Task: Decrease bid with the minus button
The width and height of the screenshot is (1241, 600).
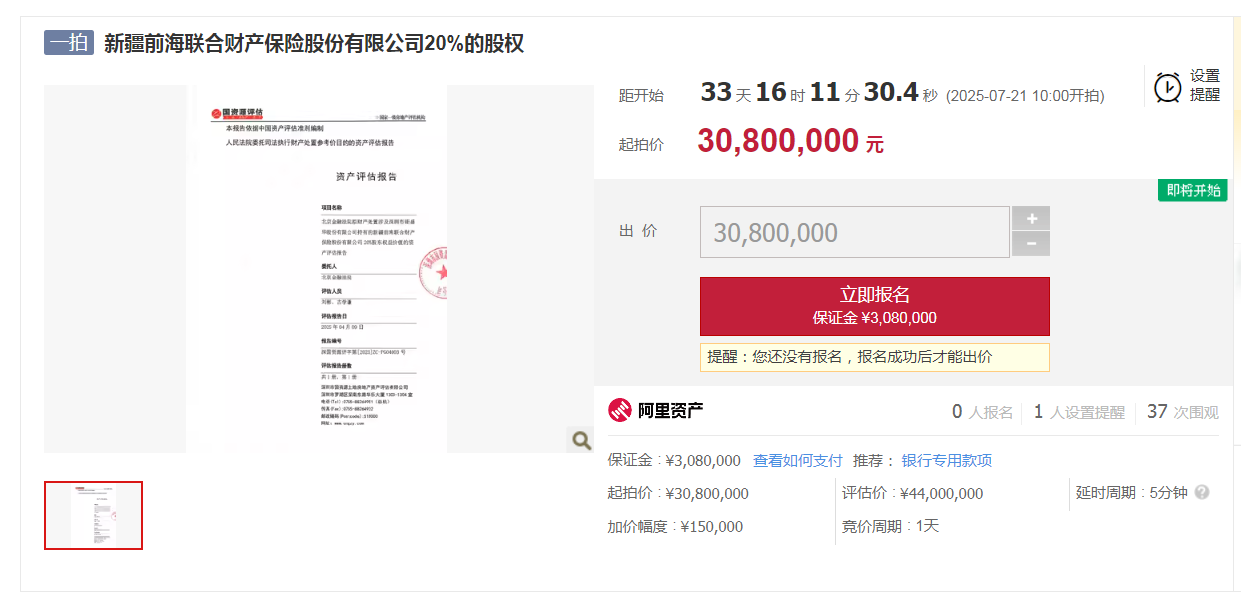Action: tap(1031, 244)
